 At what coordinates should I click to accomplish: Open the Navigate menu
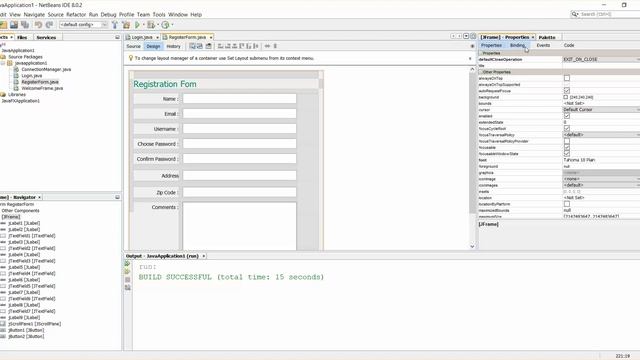[x=34, y=14]
